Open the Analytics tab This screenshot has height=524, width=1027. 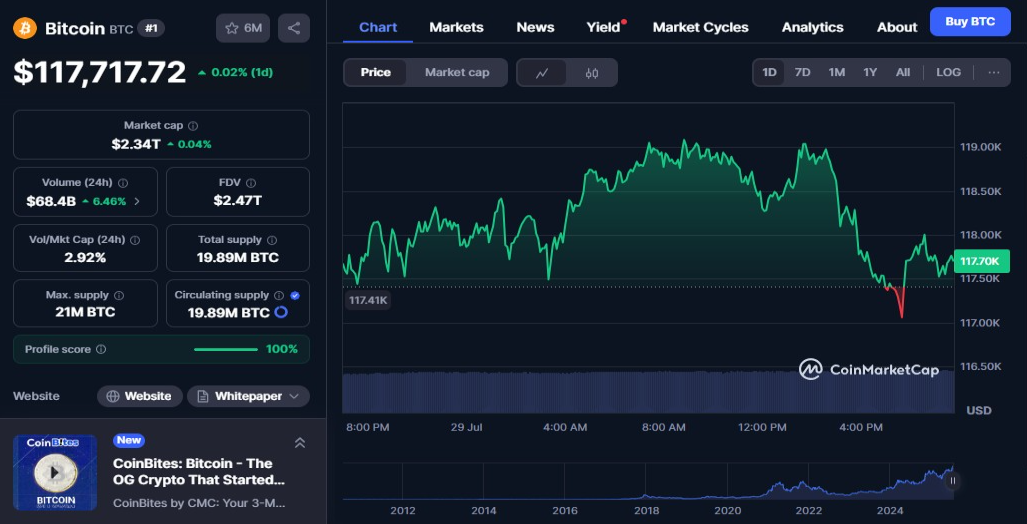pos(813,28)
